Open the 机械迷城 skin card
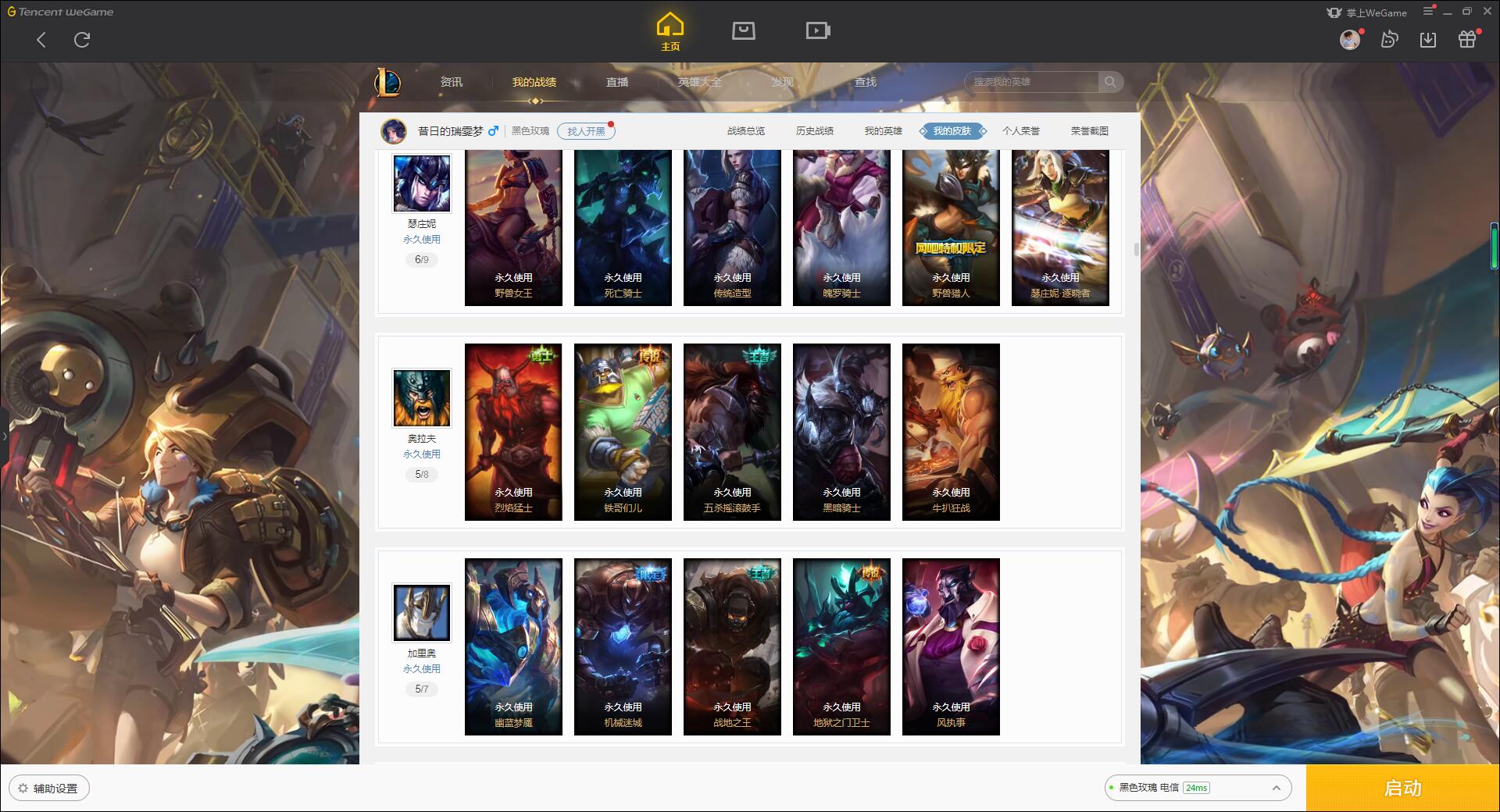 pos(623,646)
